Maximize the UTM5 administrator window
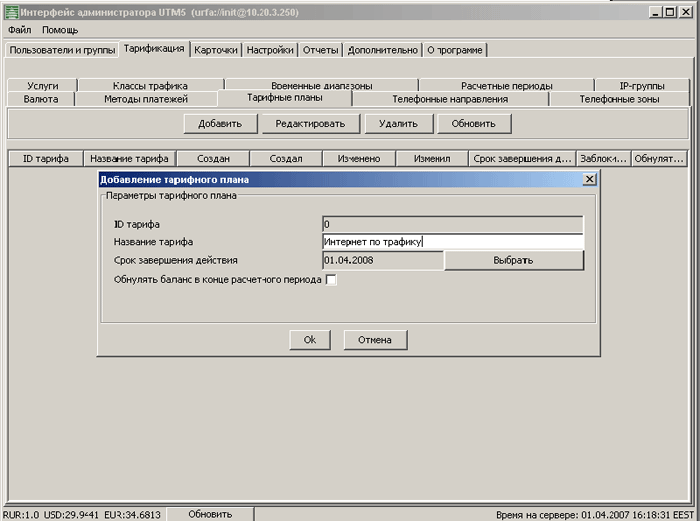The width and height of the screenshot is (700, 521). point(670,12)
